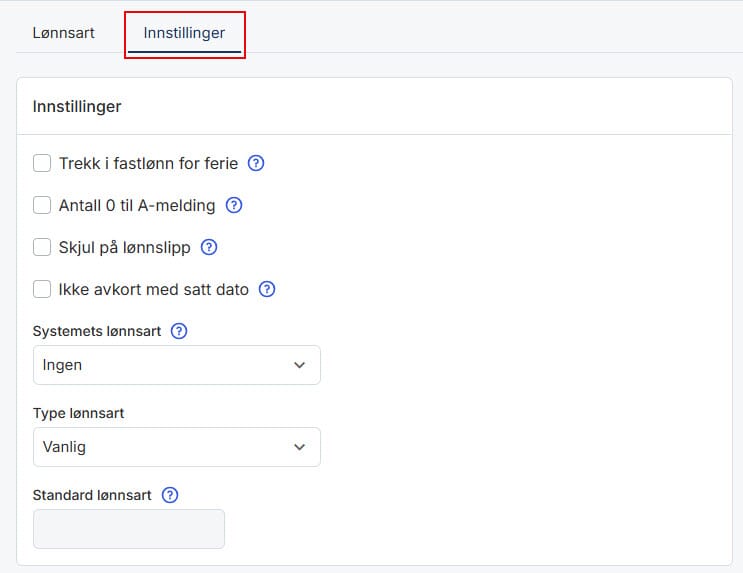Image resolution: width=743 pixels, height=573 pixels.
Task: Show help tooltip for Skjul på lønnslipp
Action: click(209, 248)
